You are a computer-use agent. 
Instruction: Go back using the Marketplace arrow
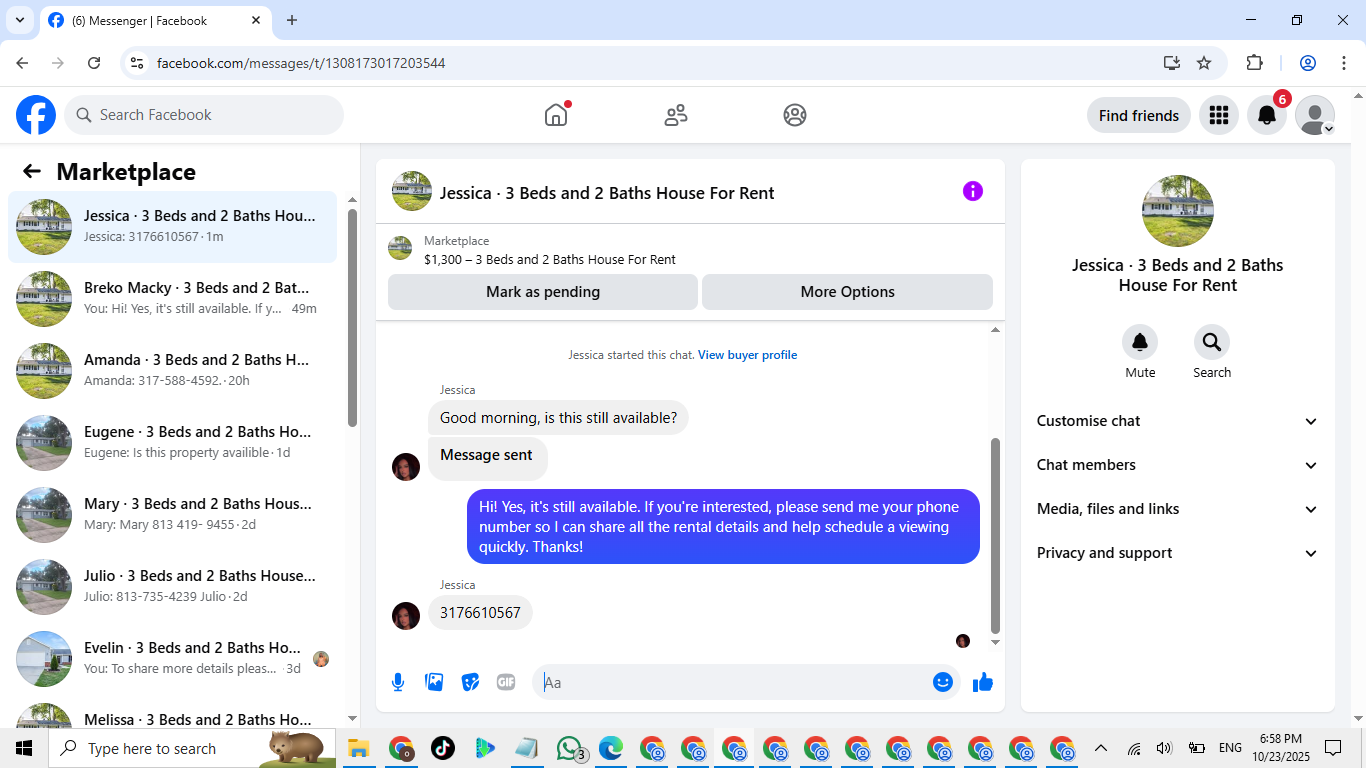32,171
